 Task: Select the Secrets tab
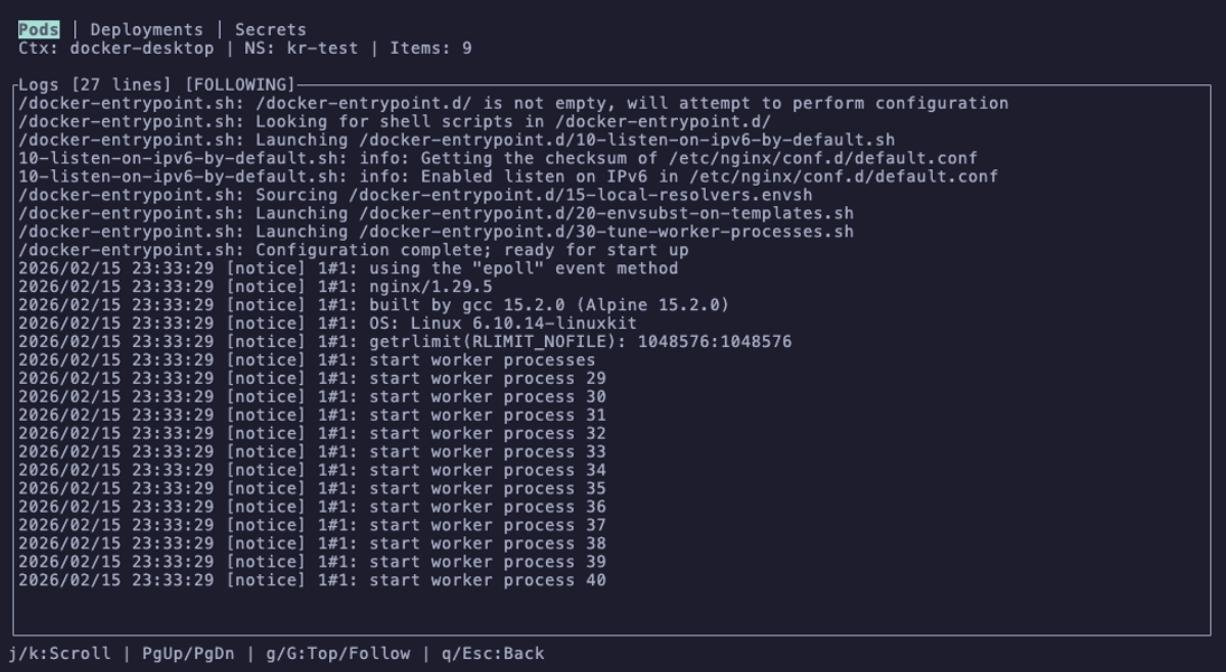coord(270,30)
